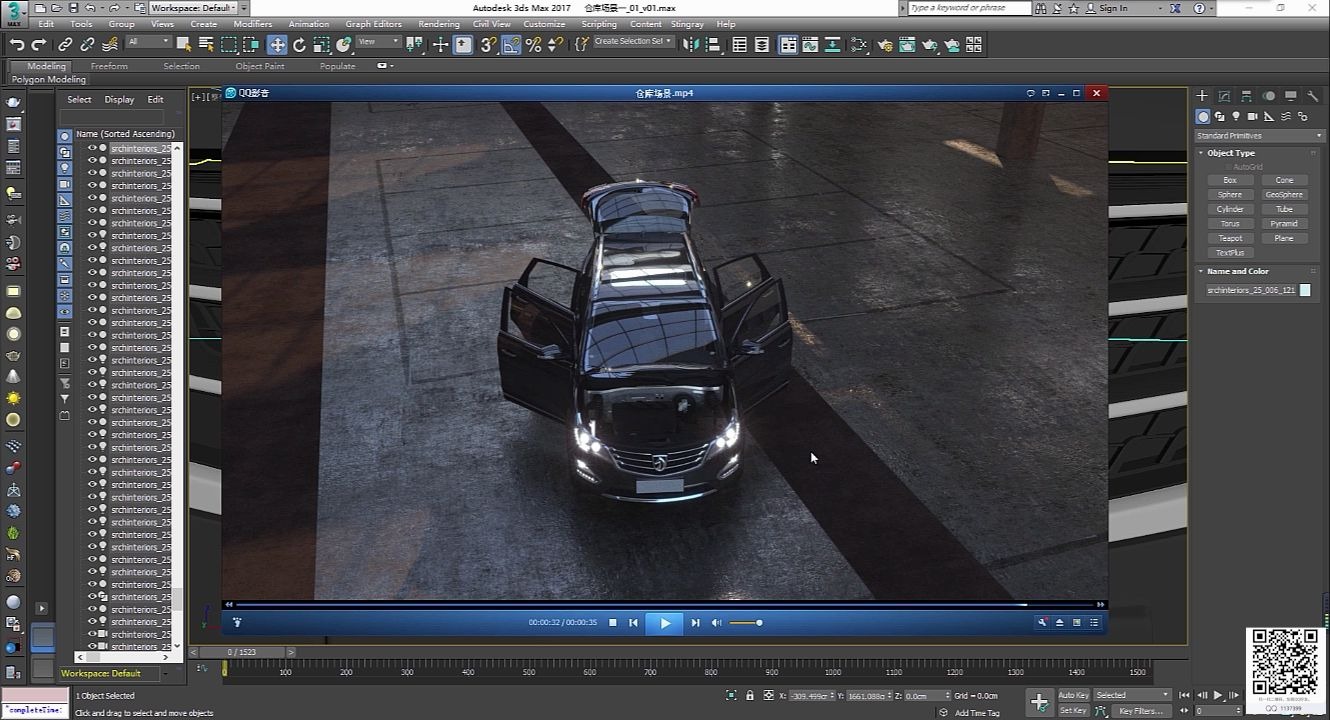Open the Cameras category in Create panel
1330x720 pixels.
tap(1253, 117)
